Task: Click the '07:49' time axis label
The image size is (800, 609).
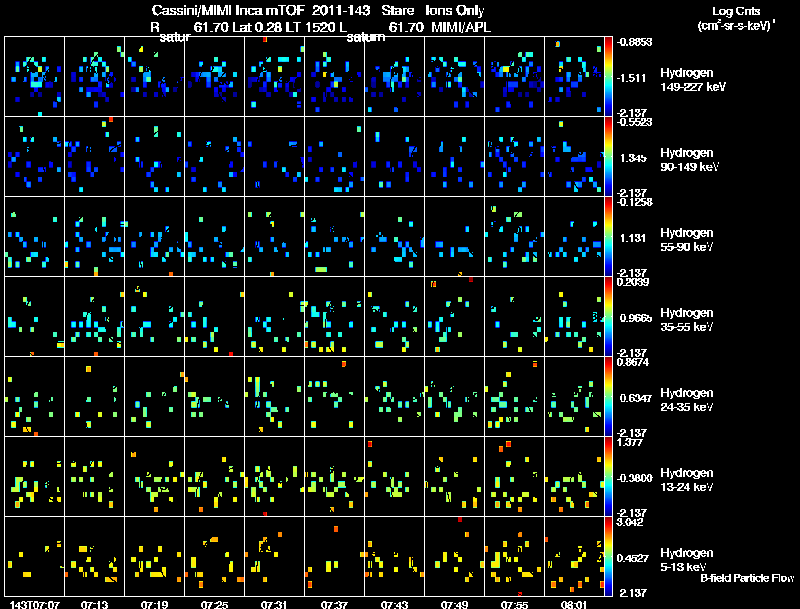Action: click(454, 604)
